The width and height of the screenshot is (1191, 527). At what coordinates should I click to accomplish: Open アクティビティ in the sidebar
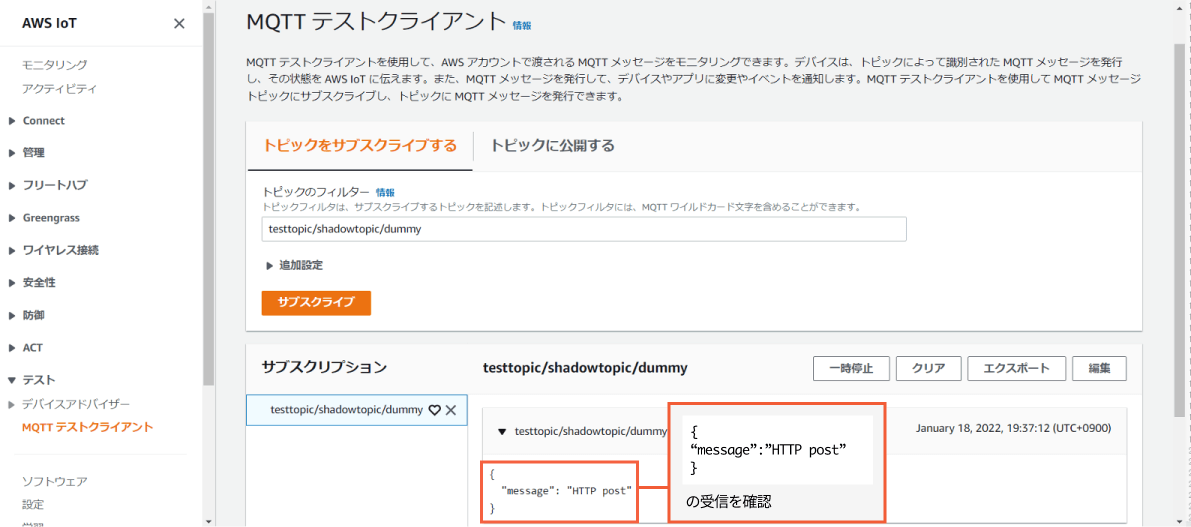[x=60, y=89]
